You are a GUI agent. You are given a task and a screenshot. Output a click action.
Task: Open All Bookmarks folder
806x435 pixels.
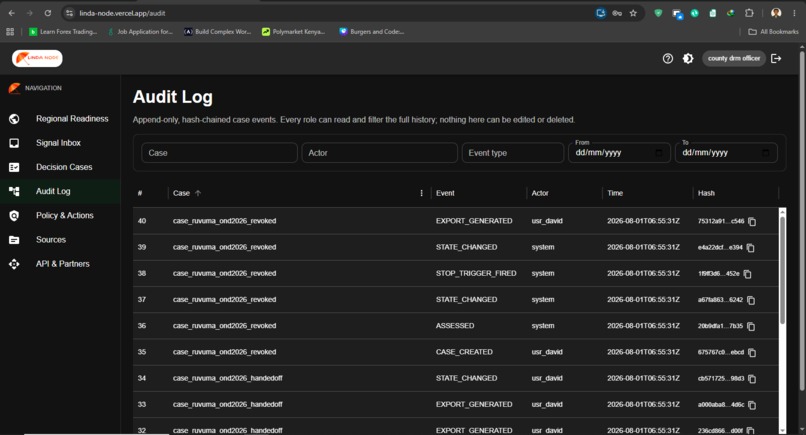tap(773, 32)
